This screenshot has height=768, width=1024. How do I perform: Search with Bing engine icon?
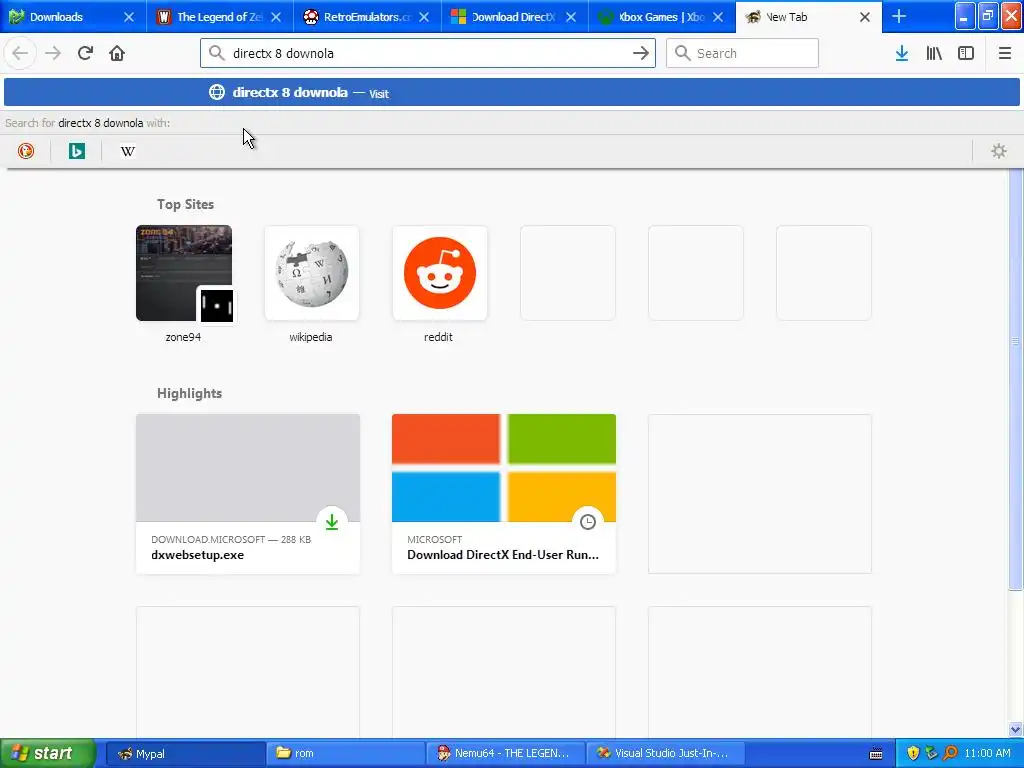point(76,151)
